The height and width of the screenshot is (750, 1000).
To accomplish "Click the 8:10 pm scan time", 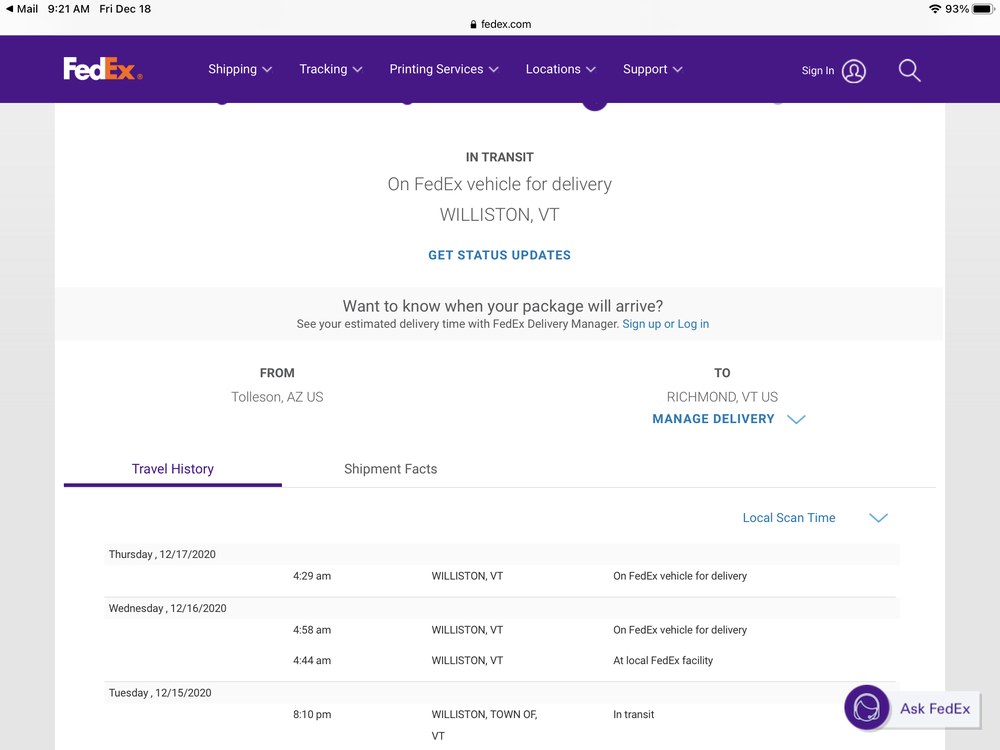I will tap(312, 714).
